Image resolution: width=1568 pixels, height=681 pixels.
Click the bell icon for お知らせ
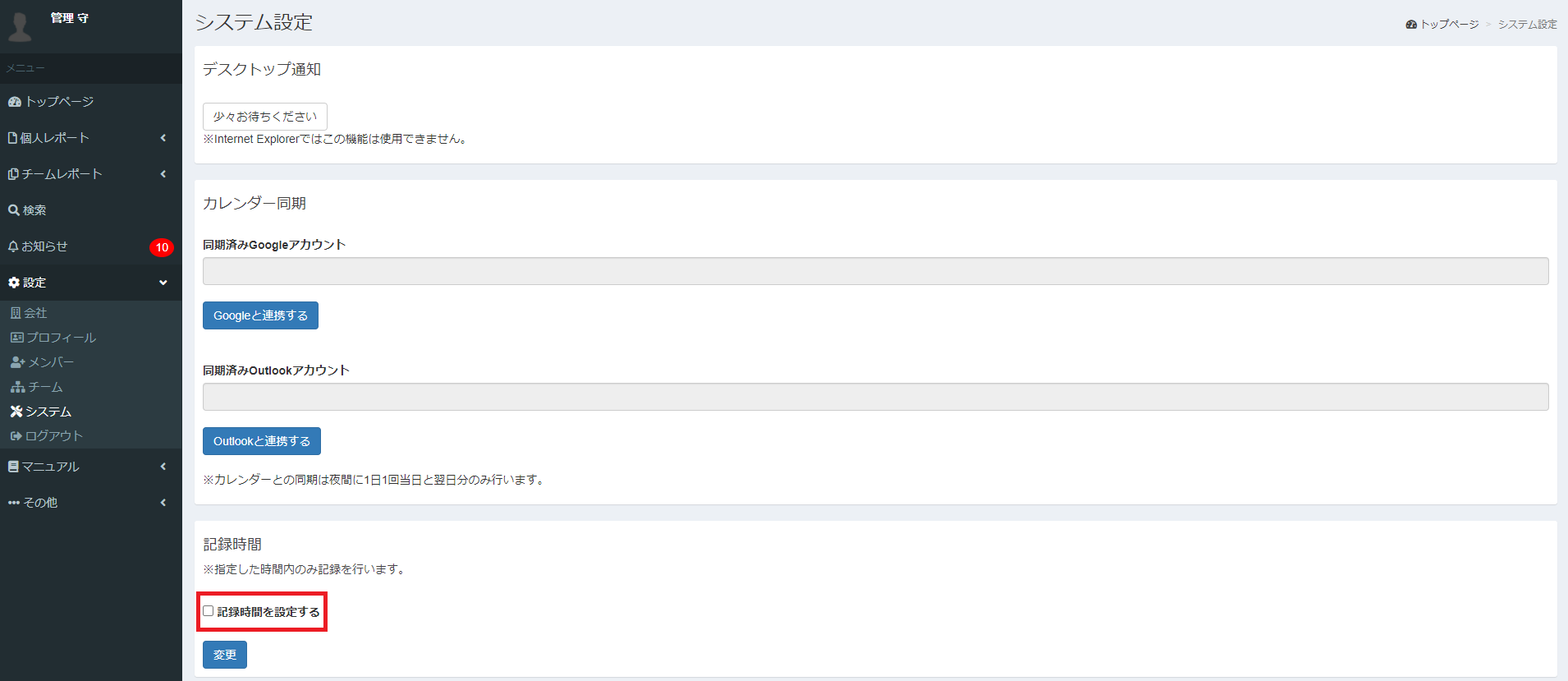(x=13, y=246)
